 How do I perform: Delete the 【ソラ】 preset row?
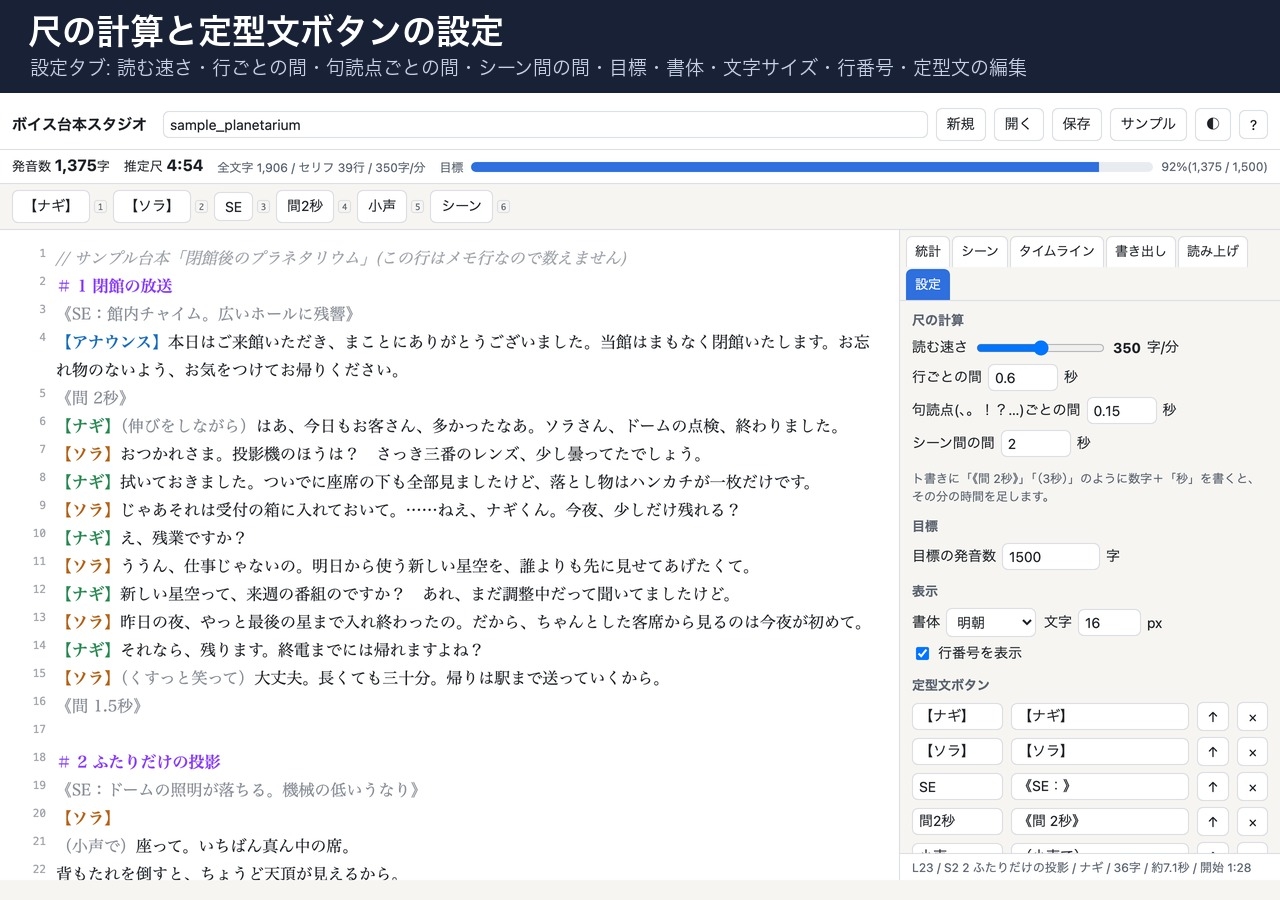1252,752
